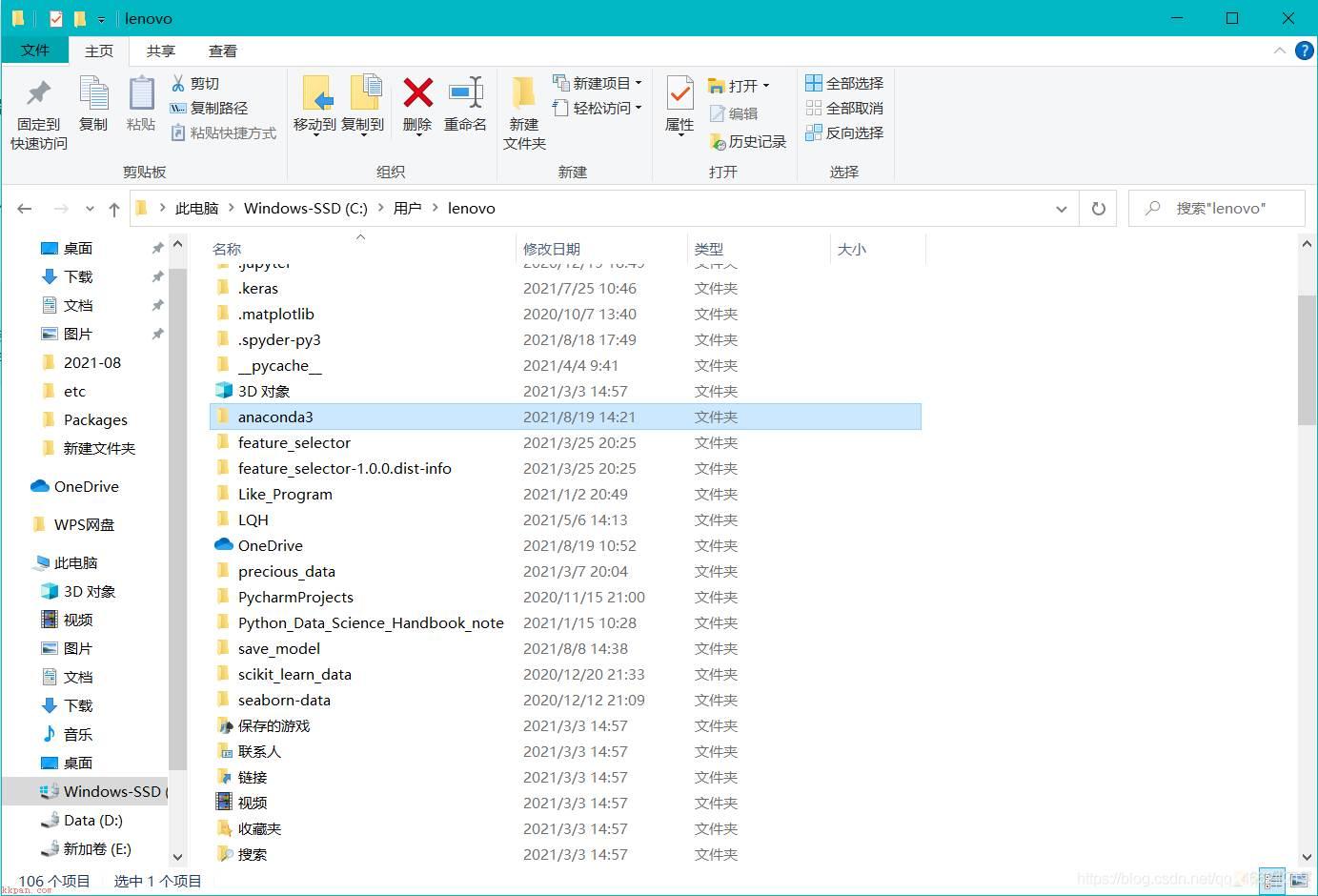The width and height of the screenshot is (1318, 896).
Task: Expand chevron after 此电脑 in breadcrumb
Action: 231,208
